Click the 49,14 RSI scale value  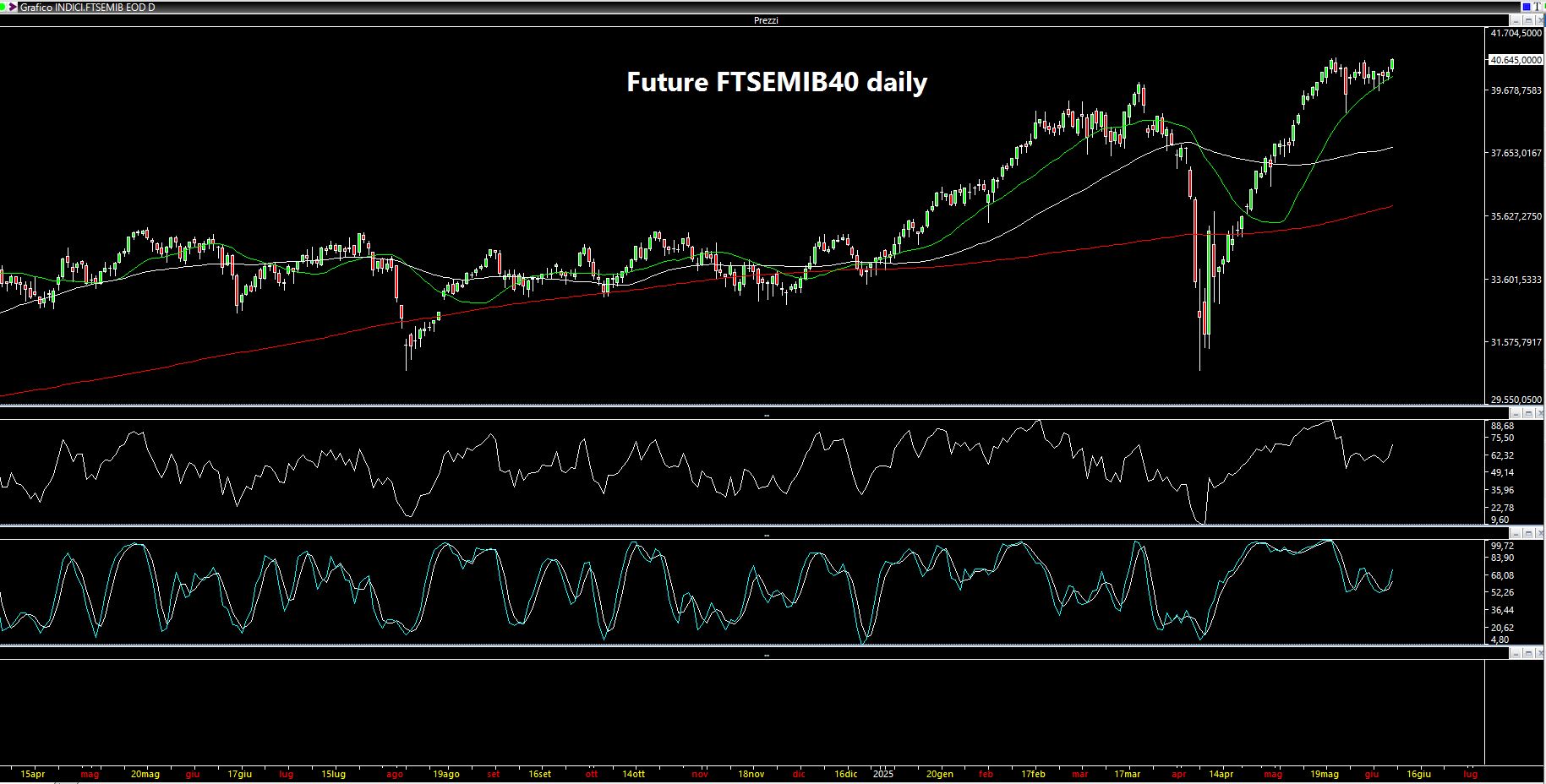1502,472
